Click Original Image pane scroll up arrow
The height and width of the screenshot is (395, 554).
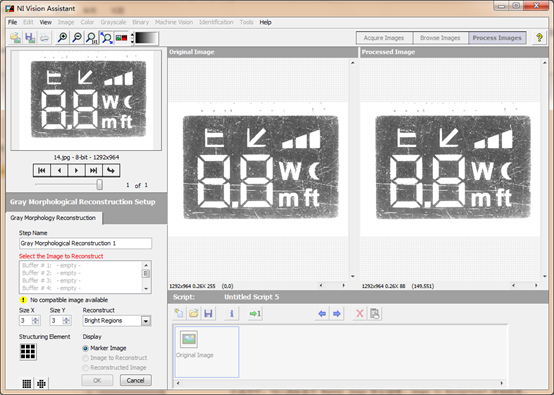coord(352,63)
